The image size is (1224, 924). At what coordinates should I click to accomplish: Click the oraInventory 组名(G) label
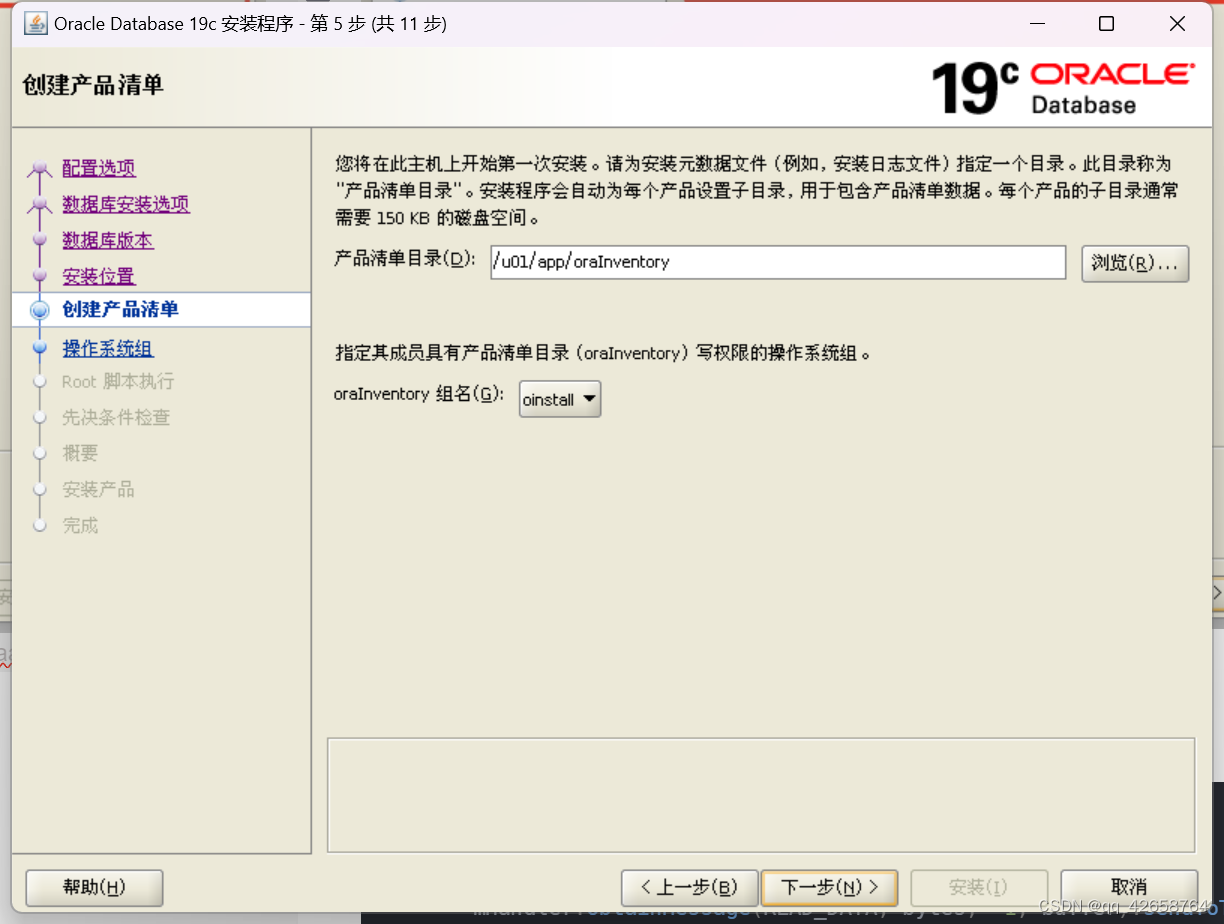419,395
